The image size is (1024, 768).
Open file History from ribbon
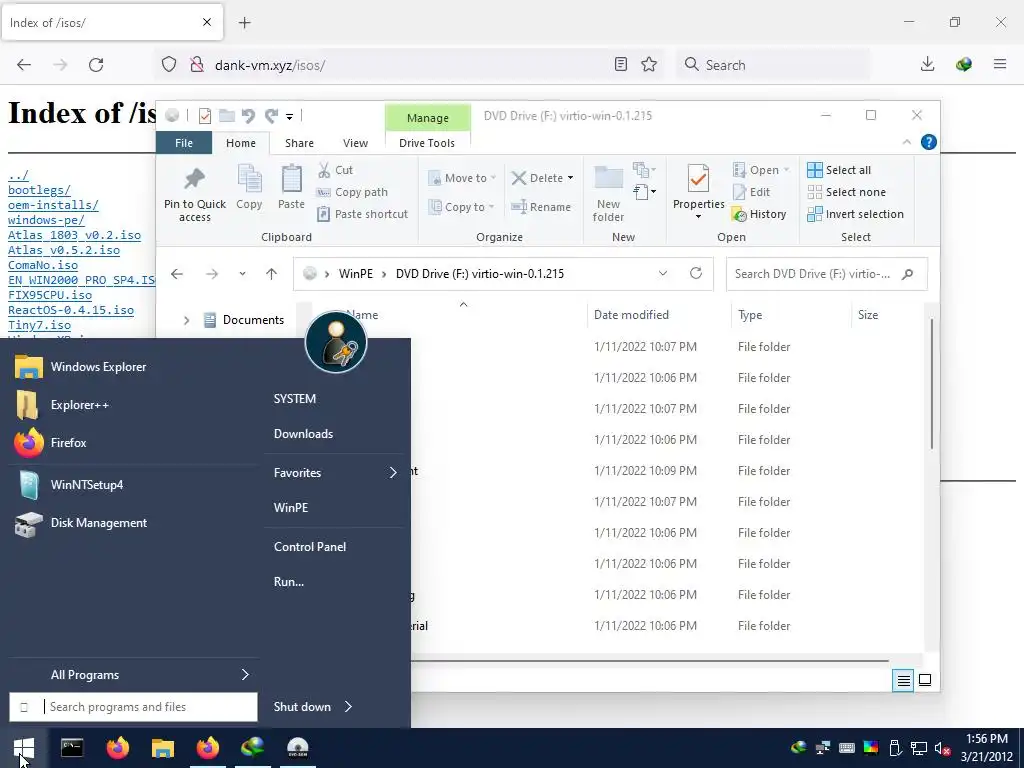click(x=760, y=214)
